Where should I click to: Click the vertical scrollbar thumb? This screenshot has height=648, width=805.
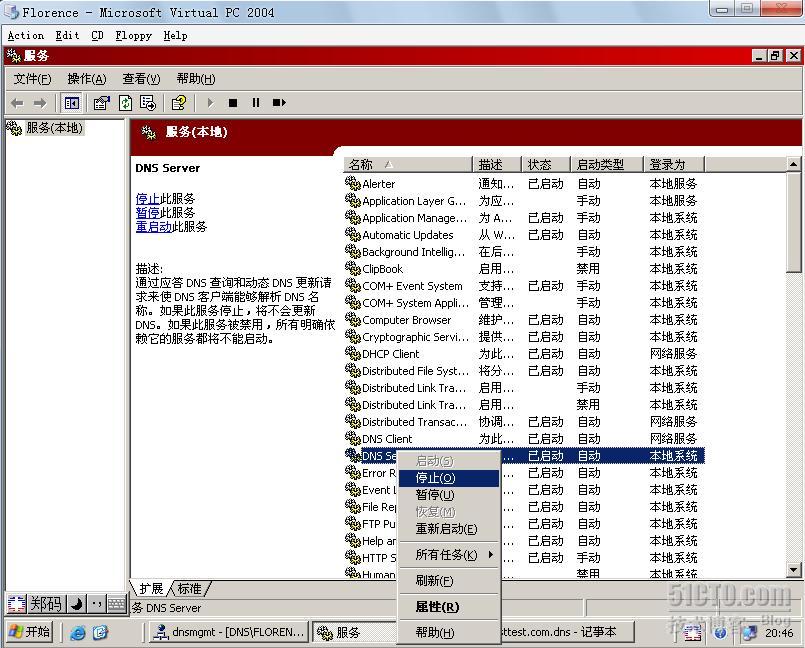tap(793, 222)
